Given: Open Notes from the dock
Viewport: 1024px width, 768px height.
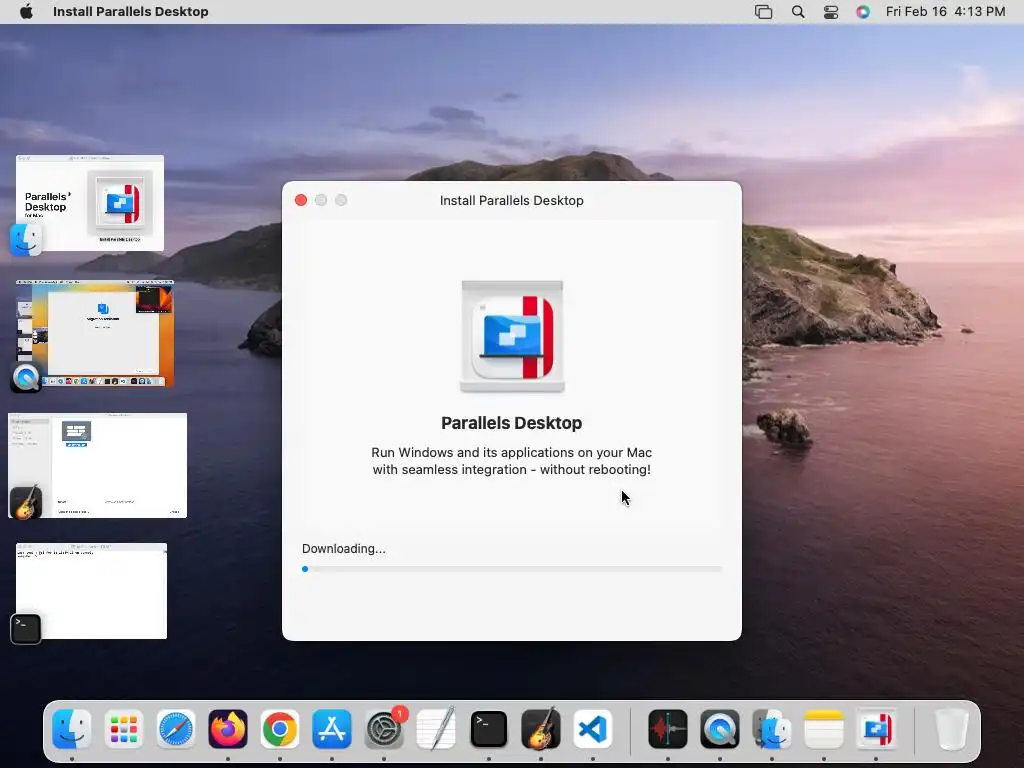Looking at the screenshot, I should 824,729.
